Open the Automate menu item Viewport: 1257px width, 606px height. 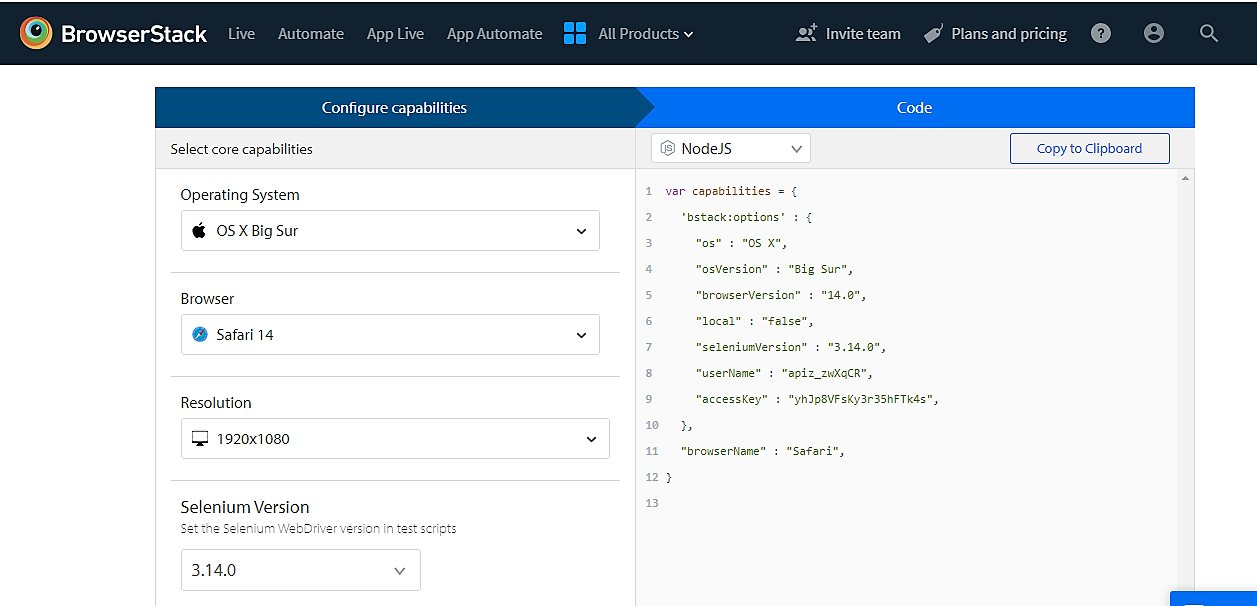[310, 32]
